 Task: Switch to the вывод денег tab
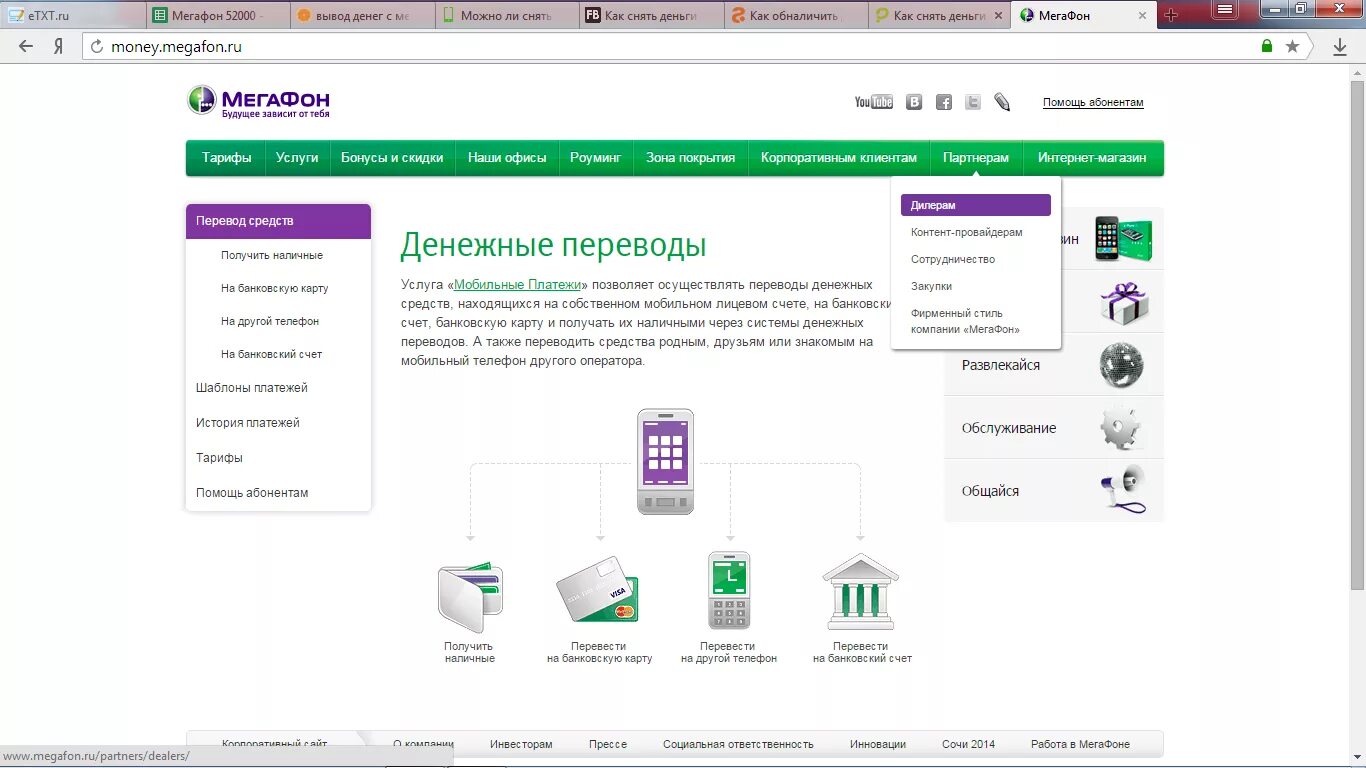[x=362, y=15]
